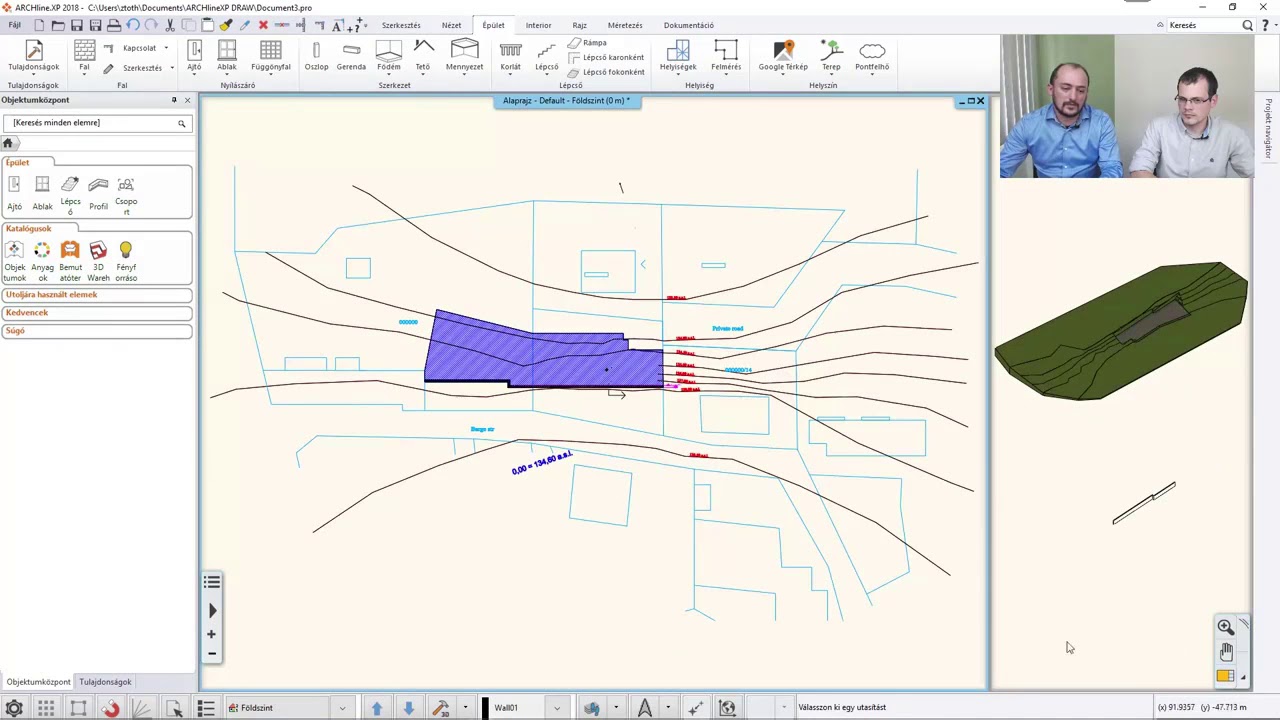Open the Tulajdonságok tool in the ribbon
The height and width of the screenshot is (720, 1280).
(33, 56)
